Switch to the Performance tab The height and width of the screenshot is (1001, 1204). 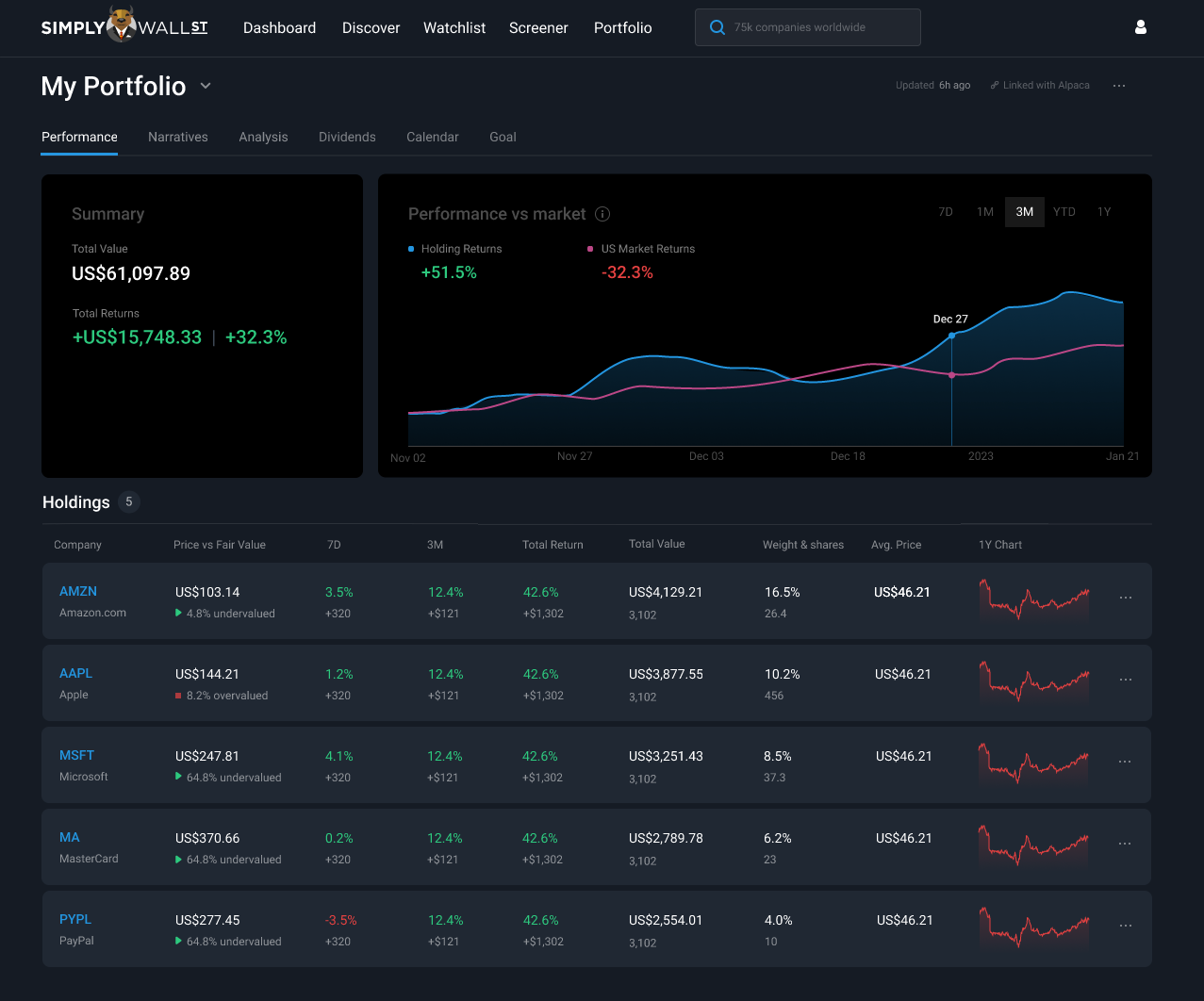pos(79,137)
